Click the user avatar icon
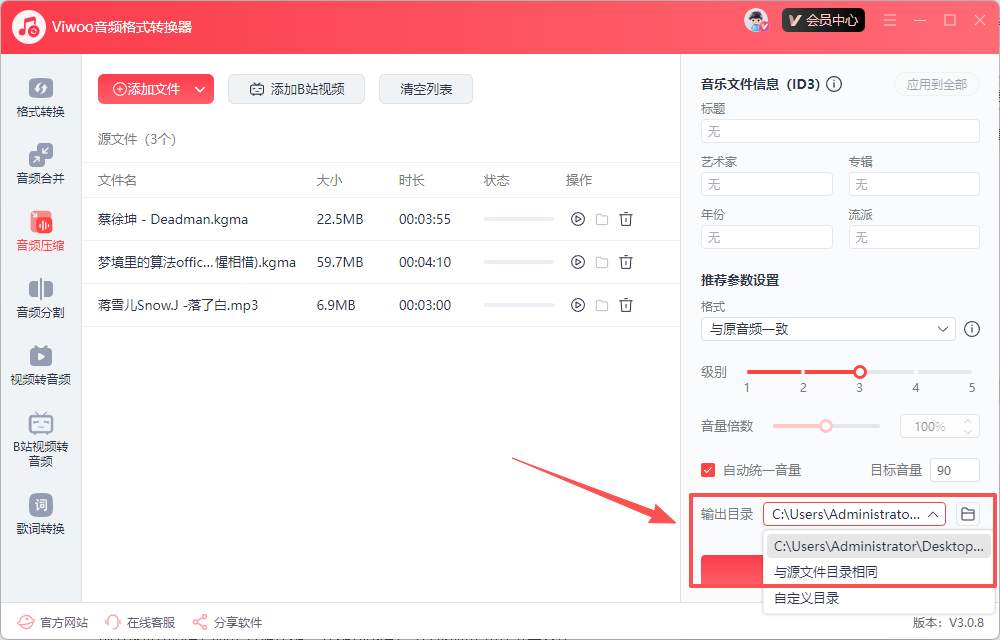This screenshot has height=640, width=1000. 757,20
